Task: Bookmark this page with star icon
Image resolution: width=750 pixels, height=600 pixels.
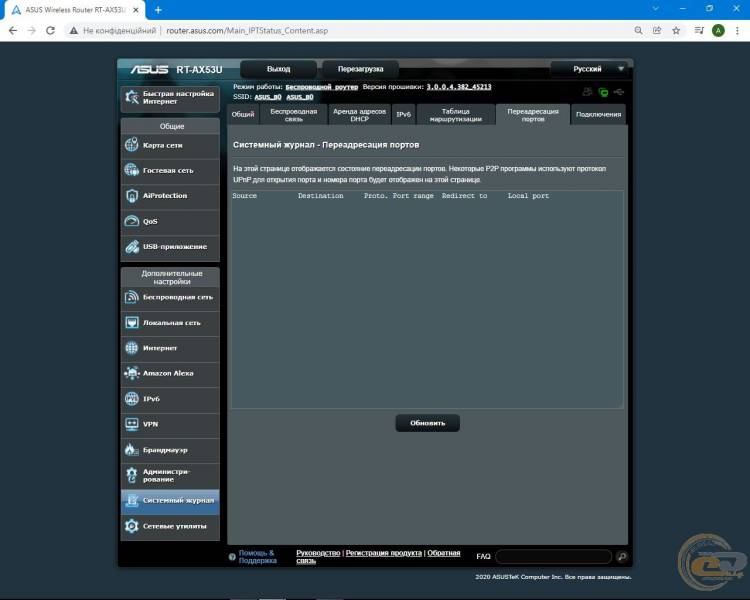Action: coord(676,31)
